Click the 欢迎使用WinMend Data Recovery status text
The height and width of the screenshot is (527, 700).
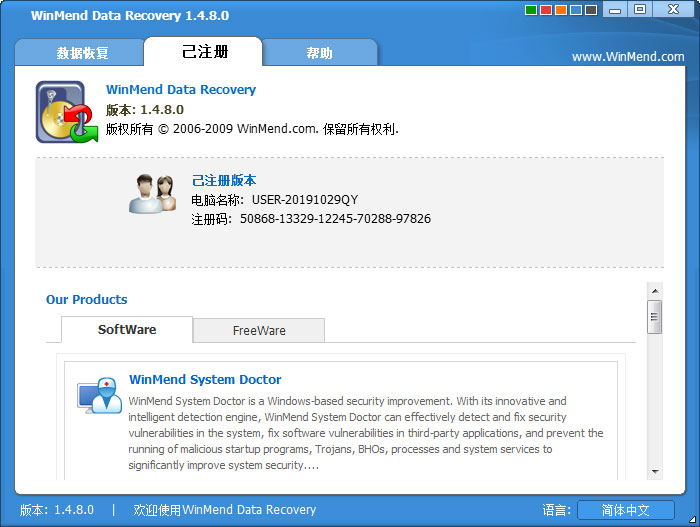[225, 510]
